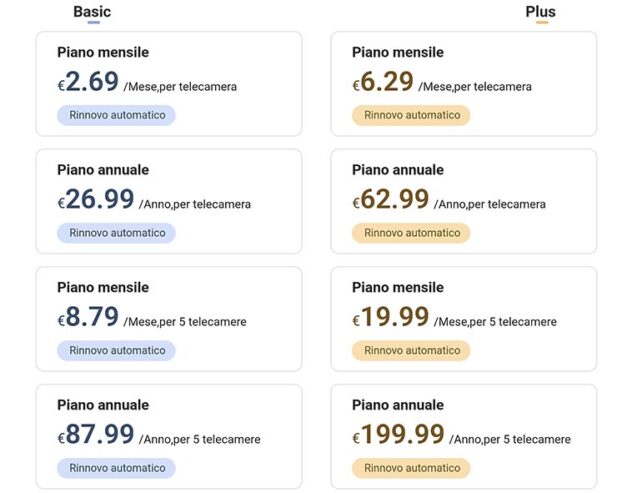The height and width of the screenshot is (493, 617).
Task: Pick the Plus €19.99 five-camera monthly card
Action: pos(463,319)
